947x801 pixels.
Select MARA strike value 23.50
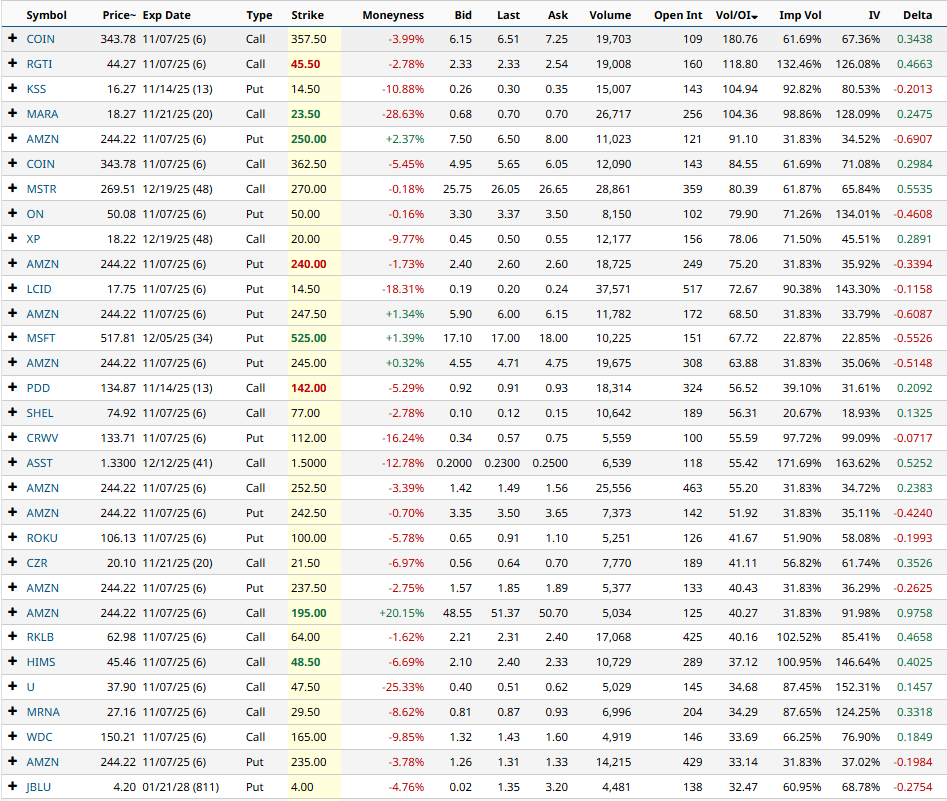[x=306, y=114]
